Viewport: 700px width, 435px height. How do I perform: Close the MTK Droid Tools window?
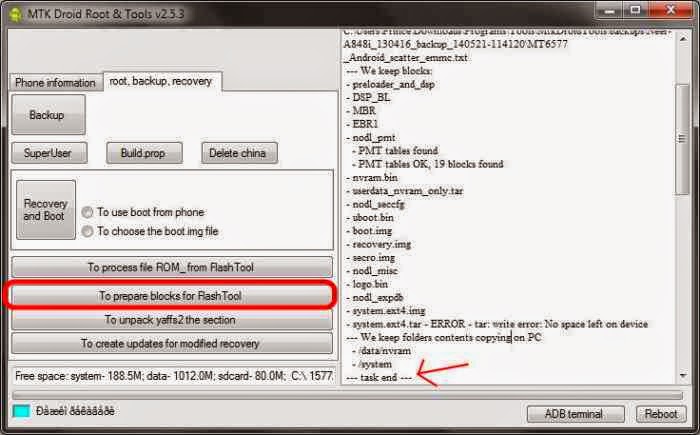671,11
